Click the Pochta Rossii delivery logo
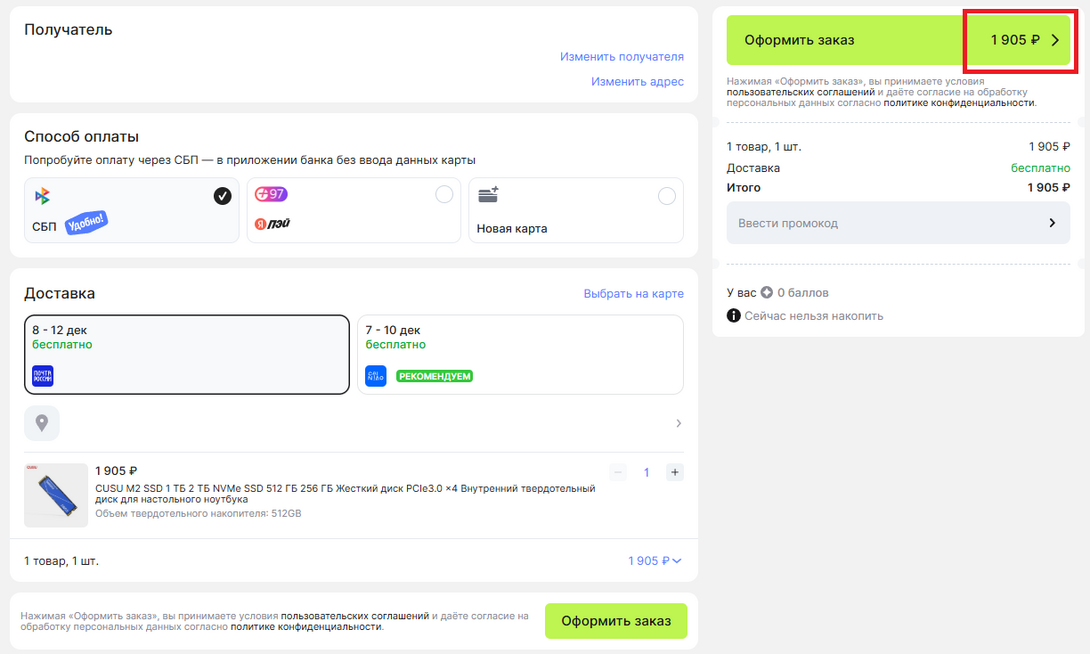1090x654 pixels. (43, 376)
